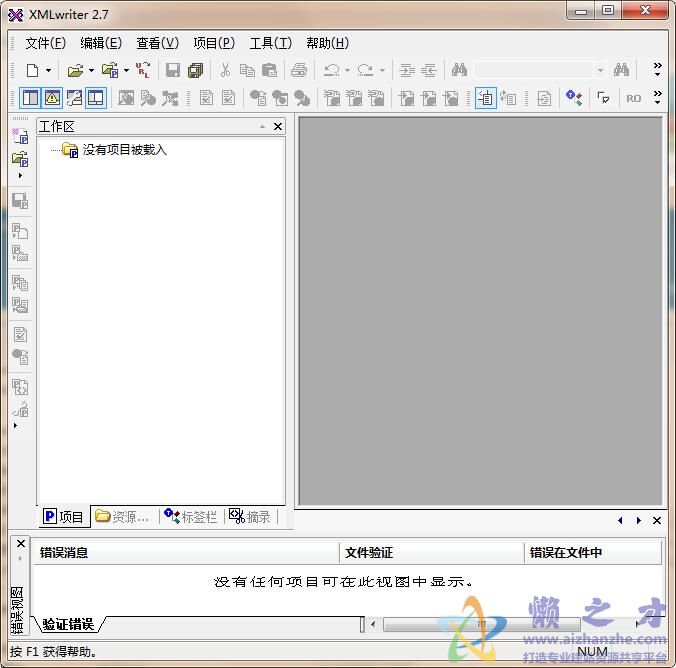Viewport: 676px width, 668px height.
Task: Expand the second toolbar overflow chevron
Action: tap(657, 97)
